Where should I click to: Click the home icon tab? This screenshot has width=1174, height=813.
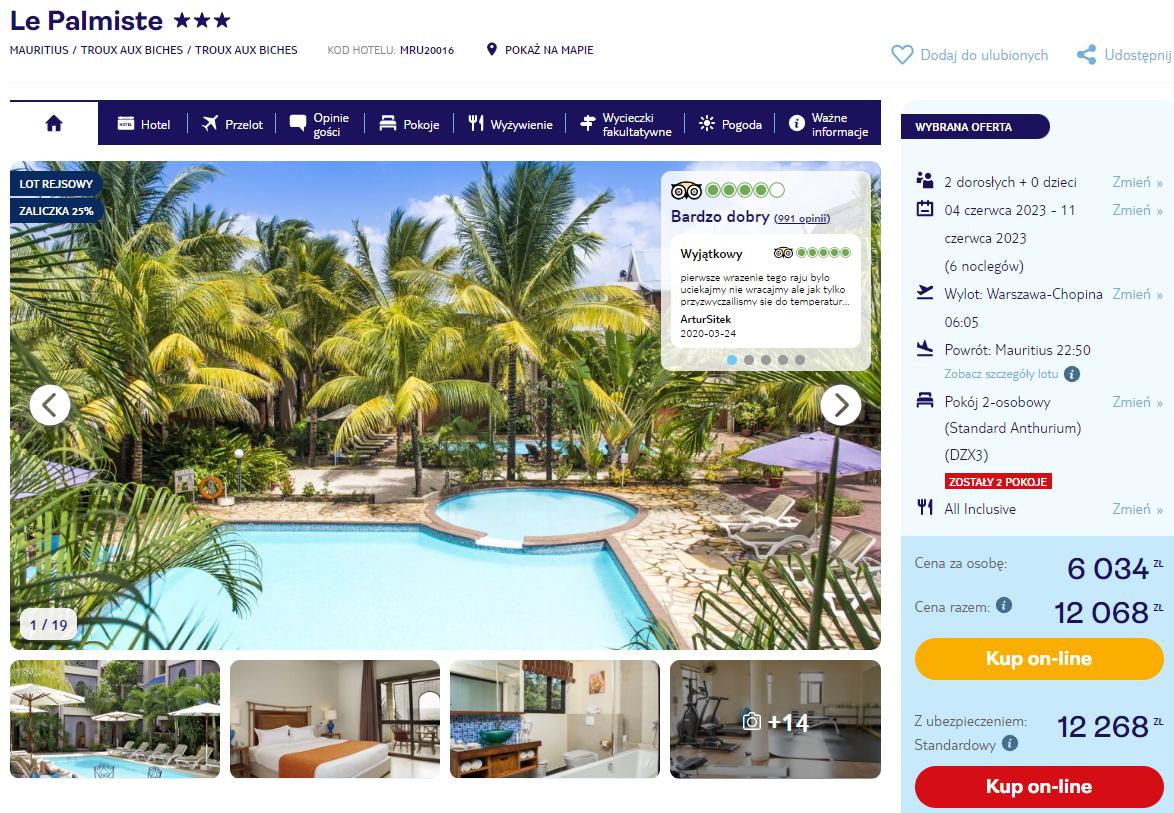tap(54, 124)
